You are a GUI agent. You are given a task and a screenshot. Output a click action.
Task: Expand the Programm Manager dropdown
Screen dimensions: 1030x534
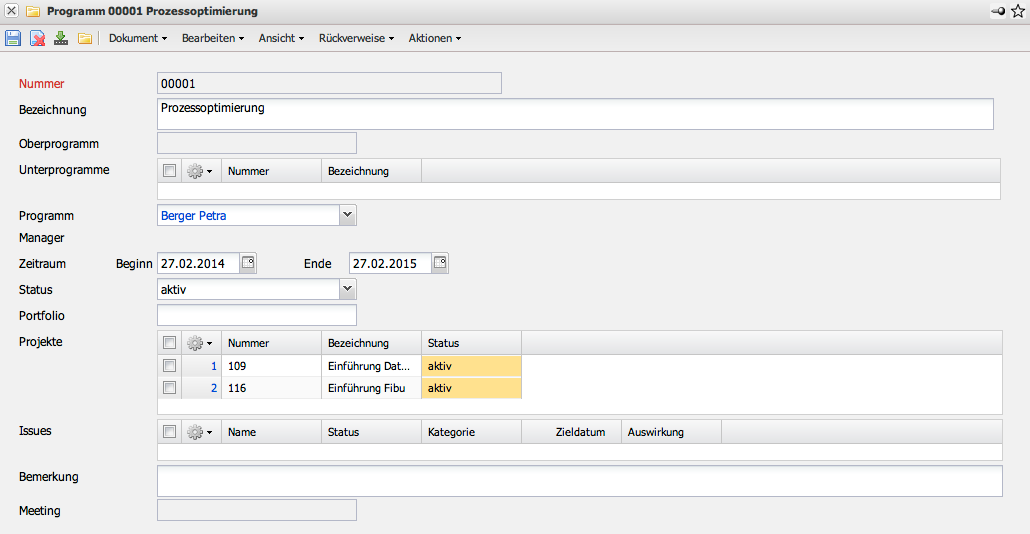coord(347,215)
